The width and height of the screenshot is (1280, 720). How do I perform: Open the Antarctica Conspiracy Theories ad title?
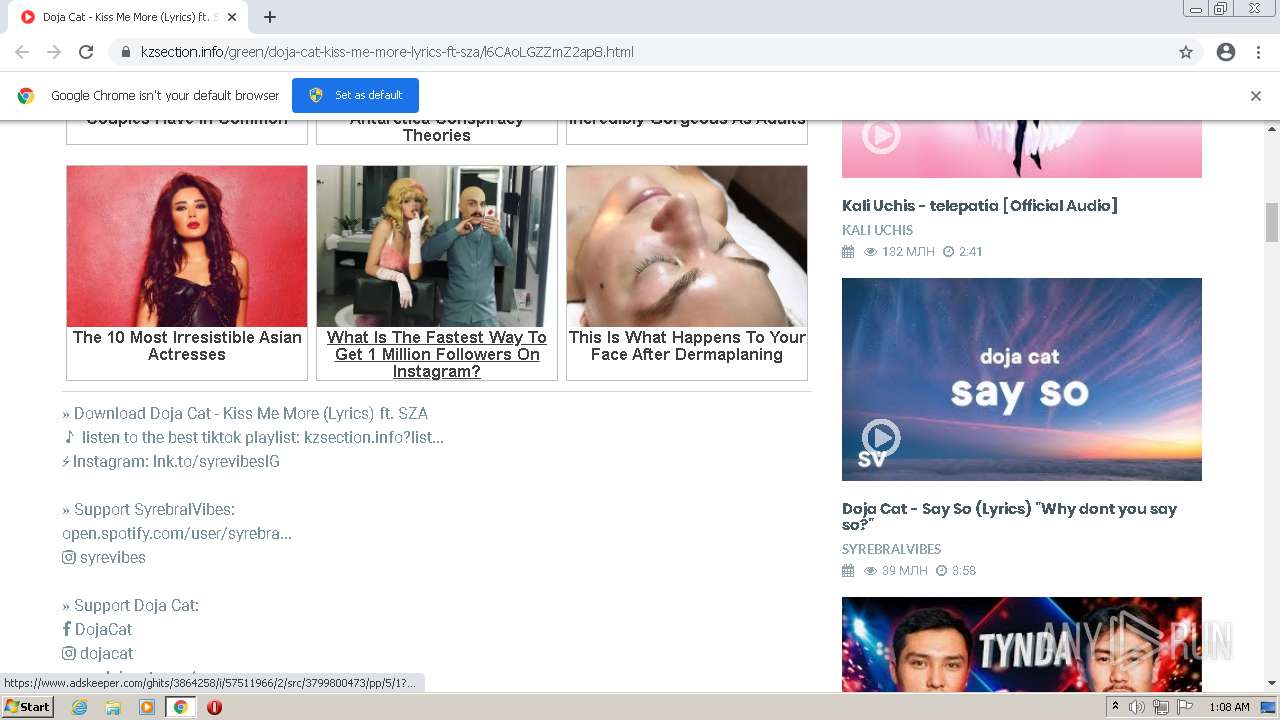click(437, 127)
